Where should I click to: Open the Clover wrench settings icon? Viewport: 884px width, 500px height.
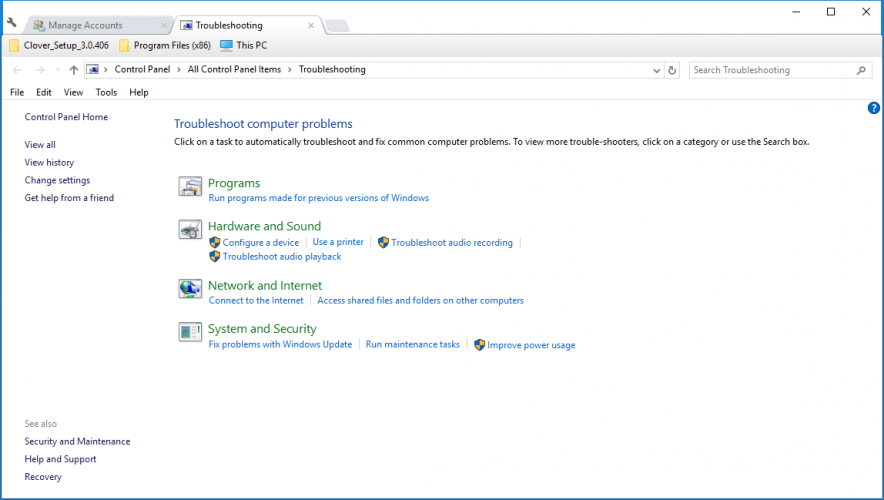point(12,23)
